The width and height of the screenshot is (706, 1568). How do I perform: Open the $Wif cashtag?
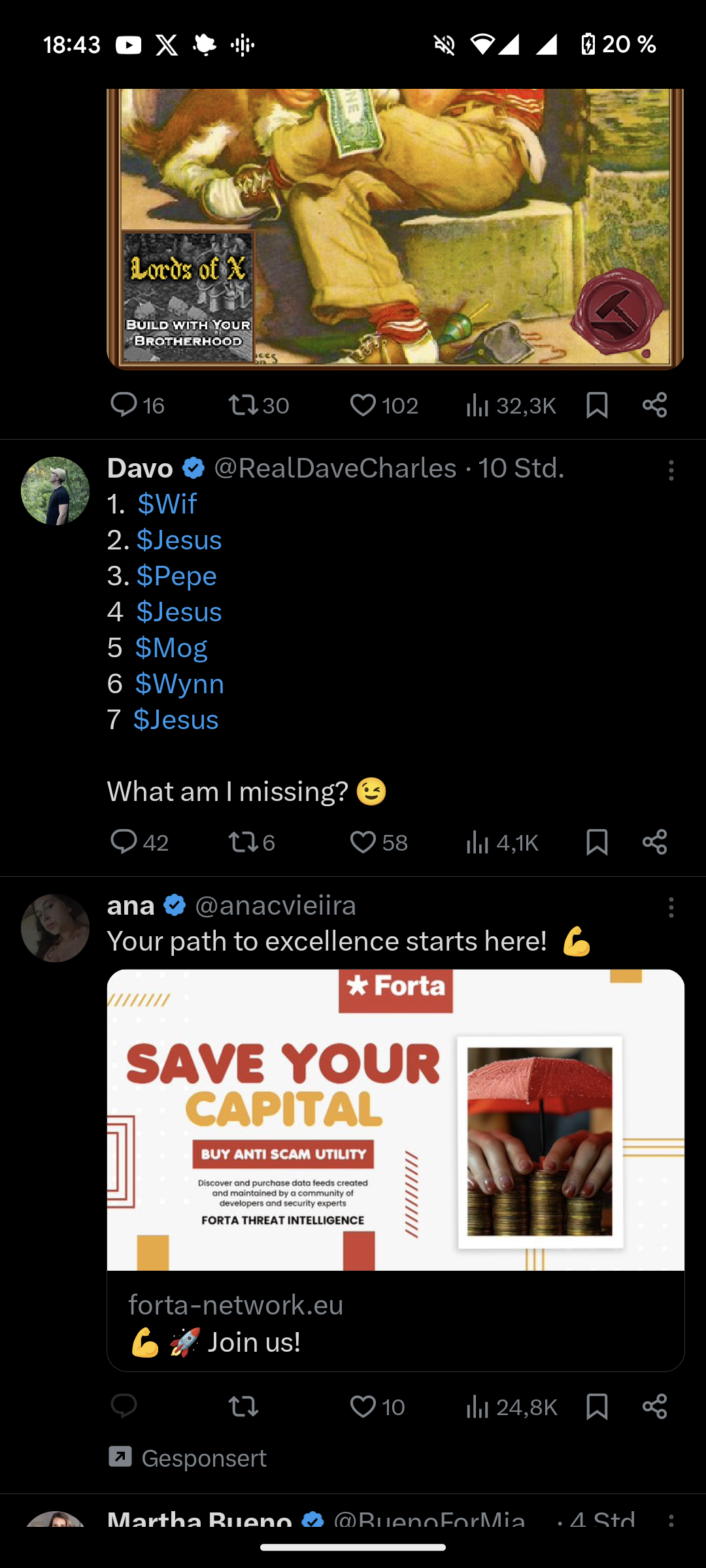167,504
